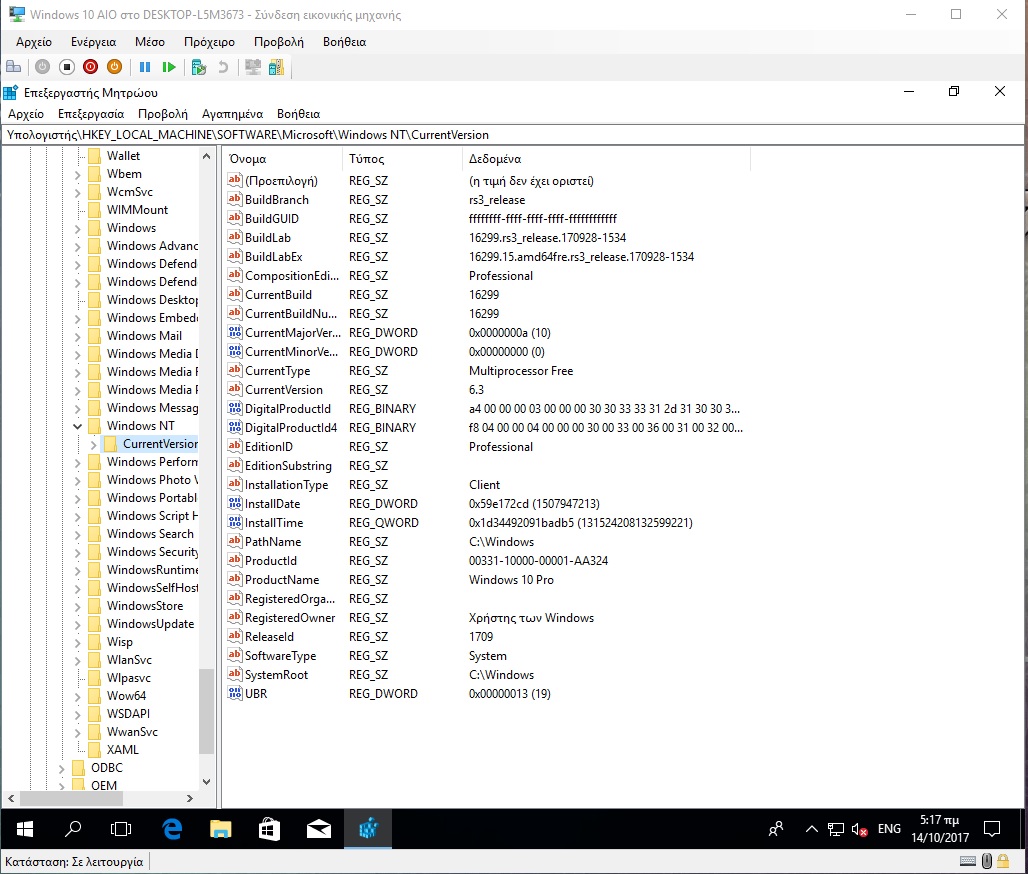Open the Action Center notification icon
Viewport: 1028px width, 874px height.
click(992, 829)
